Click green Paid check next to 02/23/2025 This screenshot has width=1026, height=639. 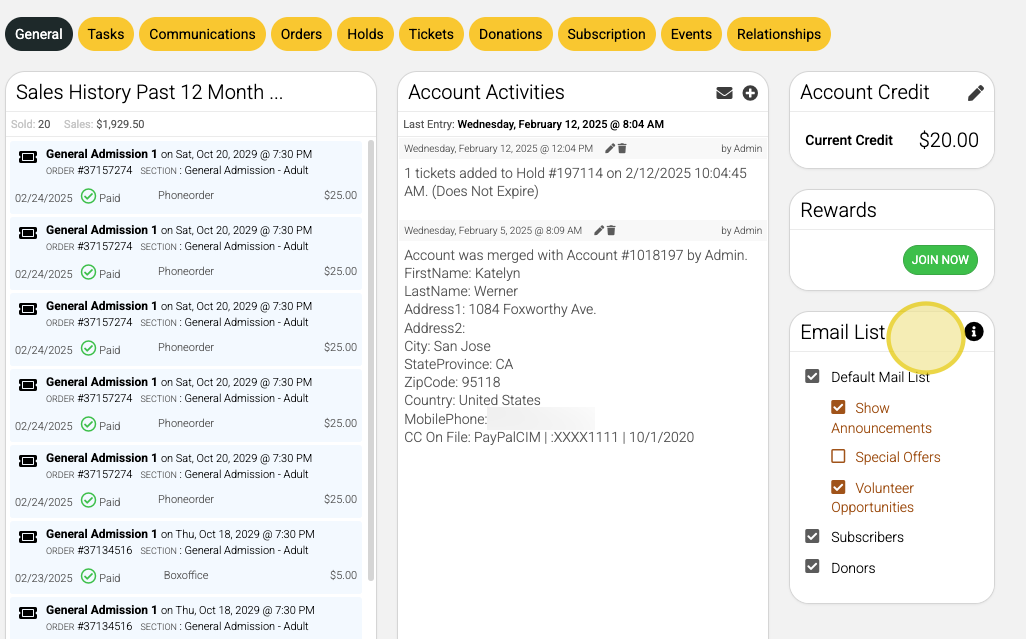[x=88, y=576]
